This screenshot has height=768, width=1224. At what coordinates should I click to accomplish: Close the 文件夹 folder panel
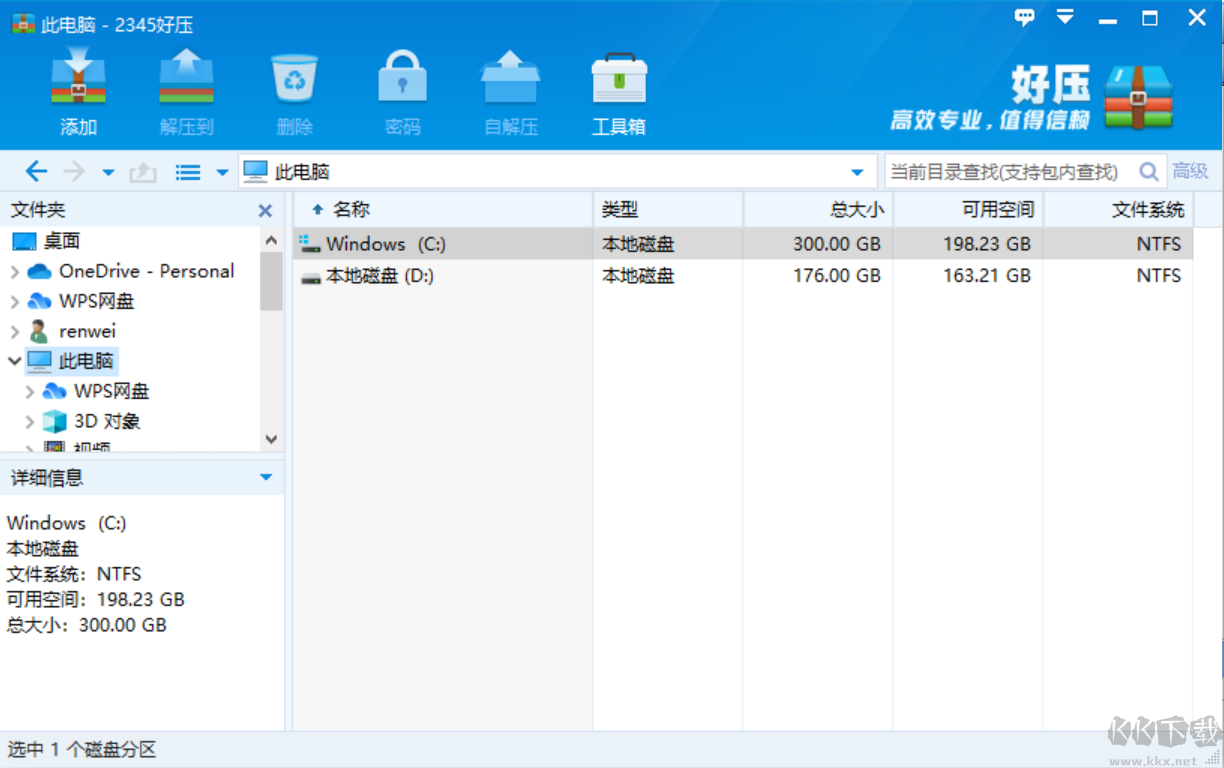pos(265,211)
